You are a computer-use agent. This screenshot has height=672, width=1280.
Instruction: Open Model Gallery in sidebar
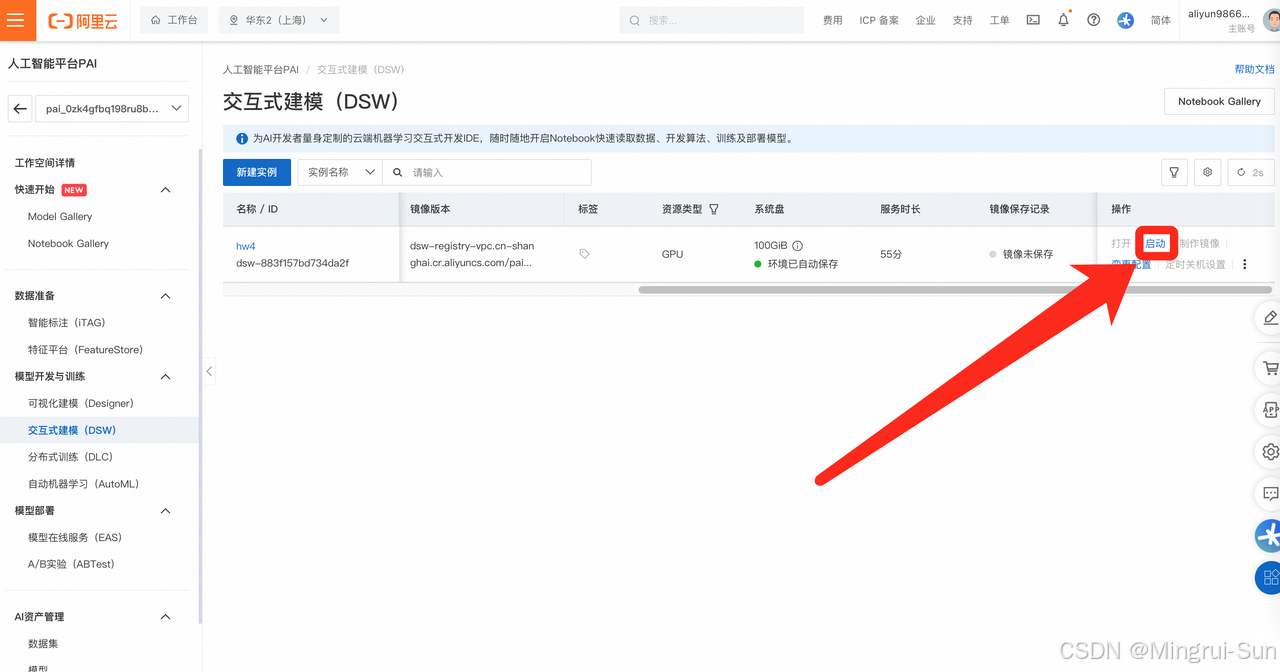[60, 216]
